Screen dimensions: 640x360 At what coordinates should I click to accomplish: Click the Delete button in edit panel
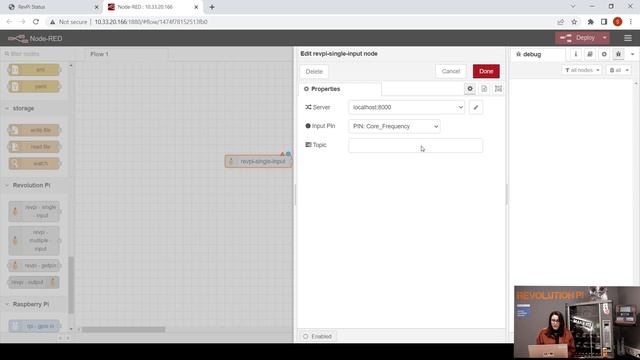[x=314, y=71]
